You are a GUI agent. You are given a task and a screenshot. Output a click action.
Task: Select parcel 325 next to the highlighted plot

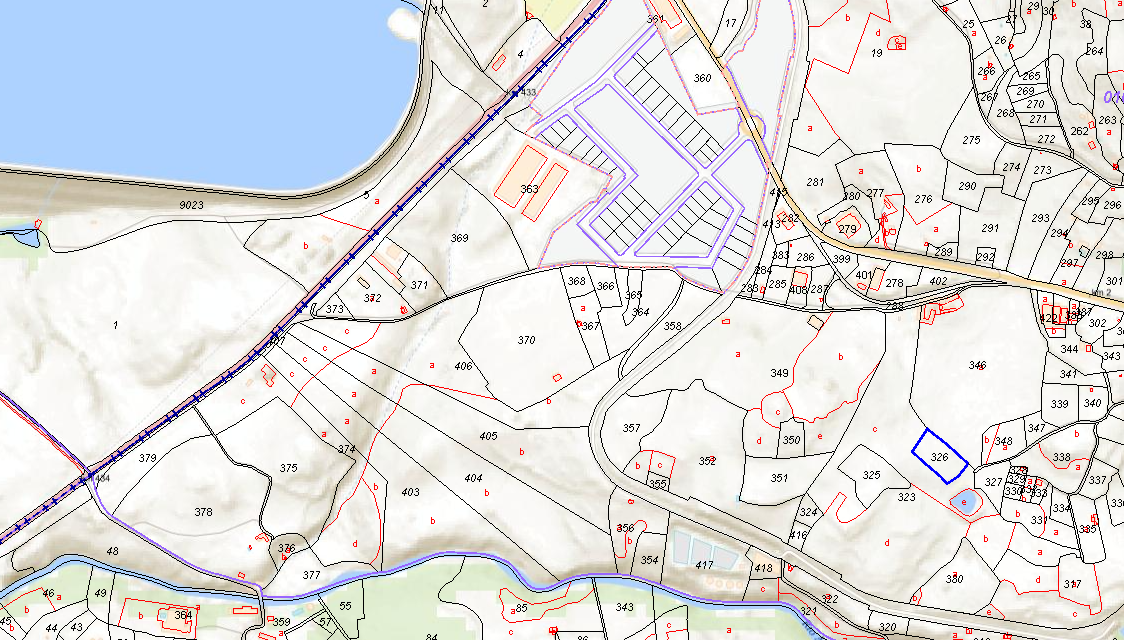[x=871, y=474]
